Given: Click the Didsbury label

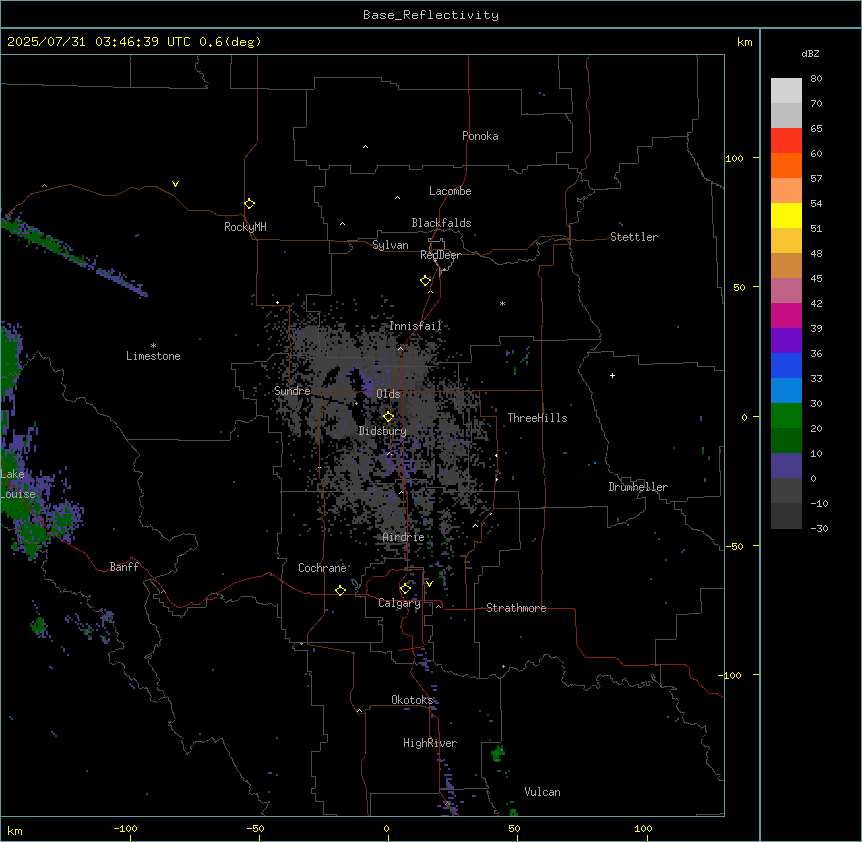Looking at the screenshot, I should coord(383,431).
